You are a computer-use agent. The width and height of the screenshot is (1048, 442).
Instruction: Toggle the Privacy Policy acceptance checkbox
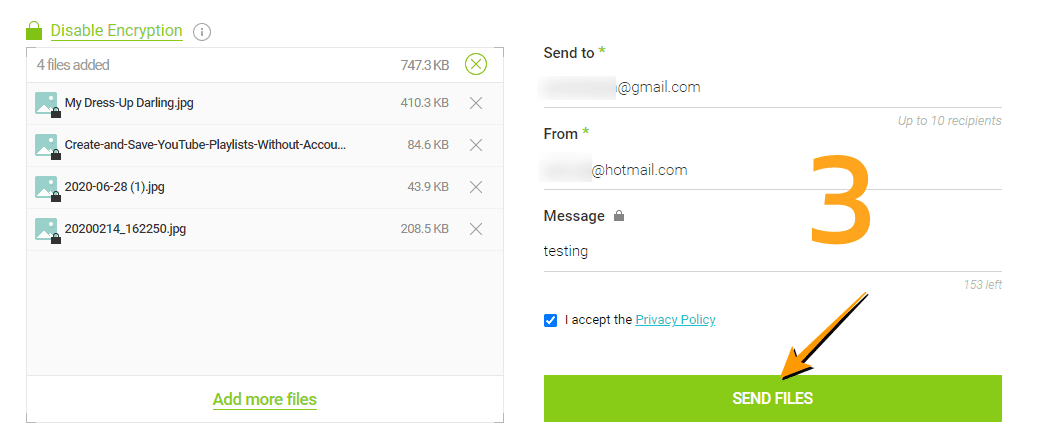551,320
